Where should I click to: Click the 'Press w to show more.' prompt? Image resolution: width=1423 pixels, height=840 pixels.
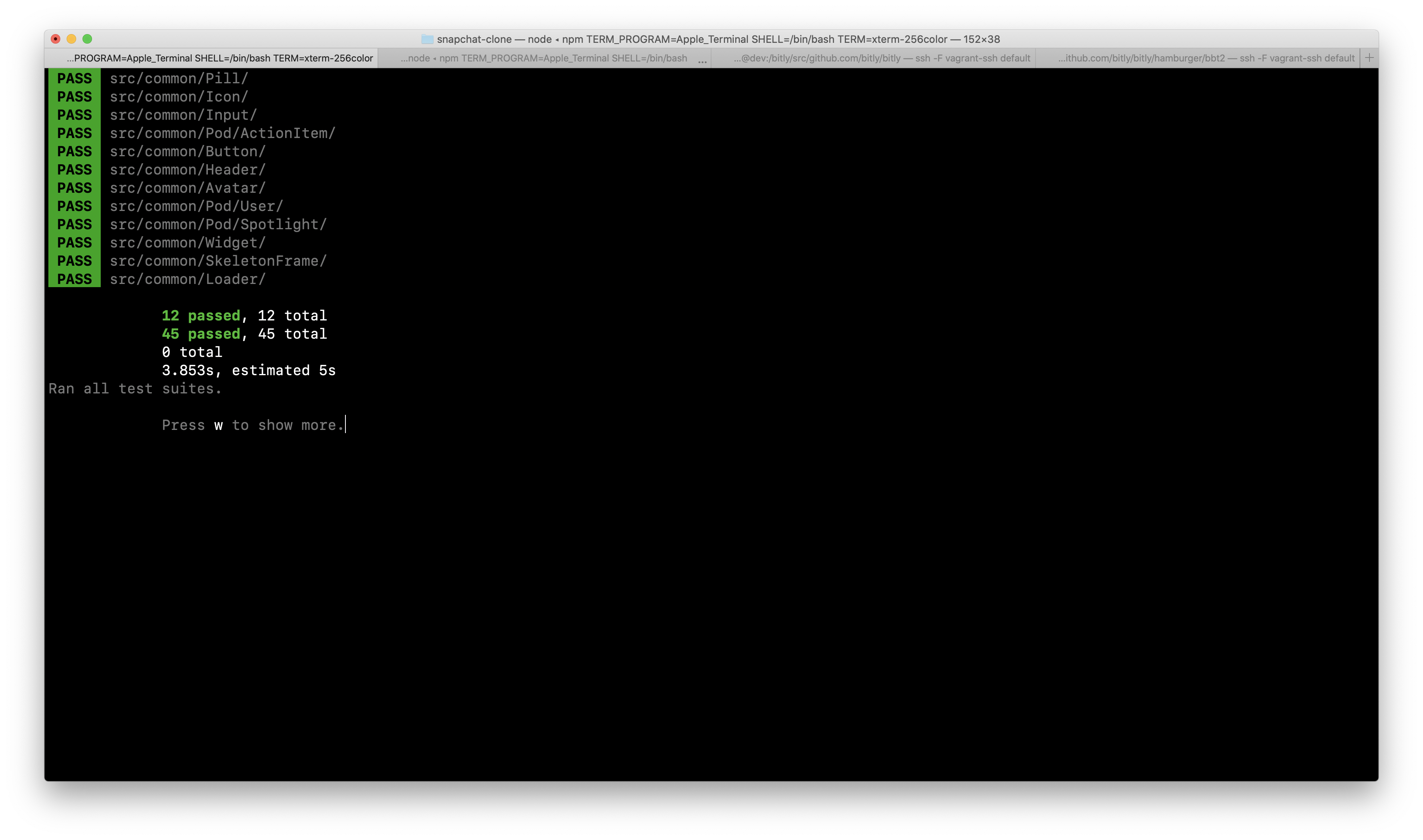[x=253, y=425]
